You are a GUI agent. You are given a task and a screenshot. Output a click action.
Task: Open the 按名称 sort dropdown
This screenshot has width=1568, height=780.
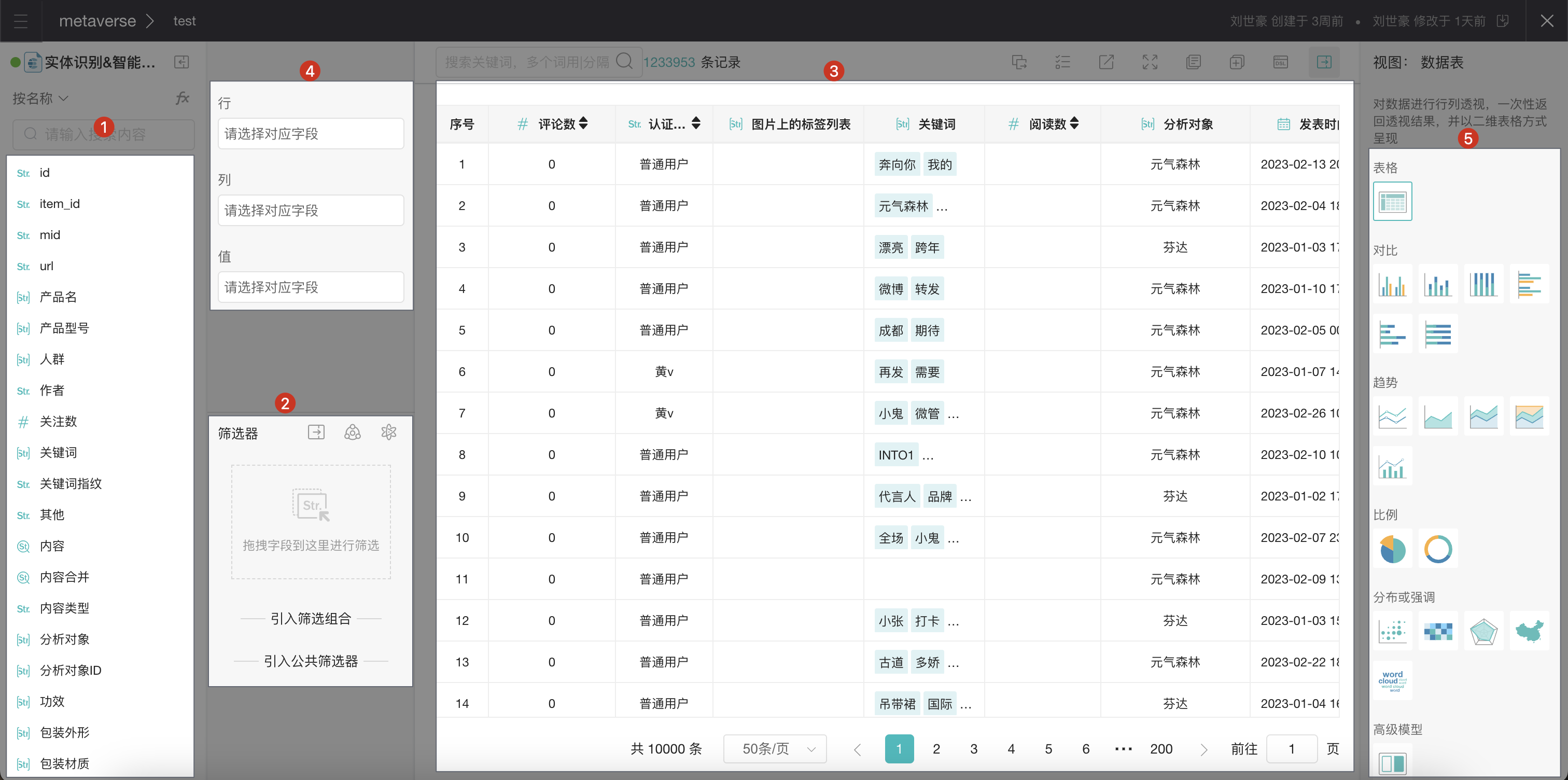40,98
